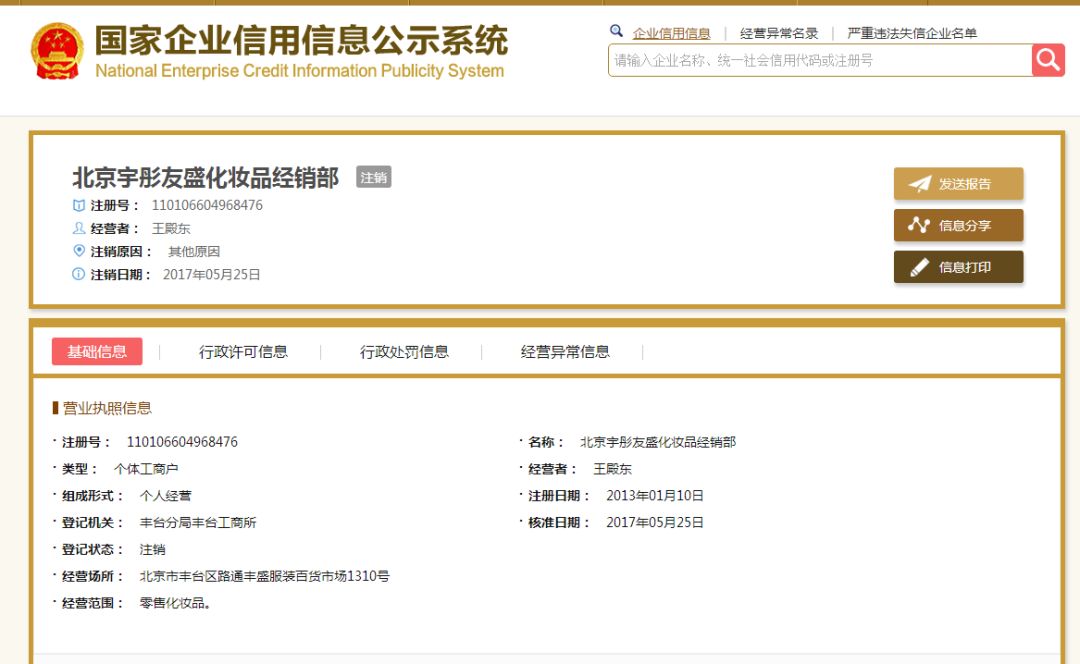Click the 信息打印 button
The image size is (1080, 664).
(x=957, y=267)
